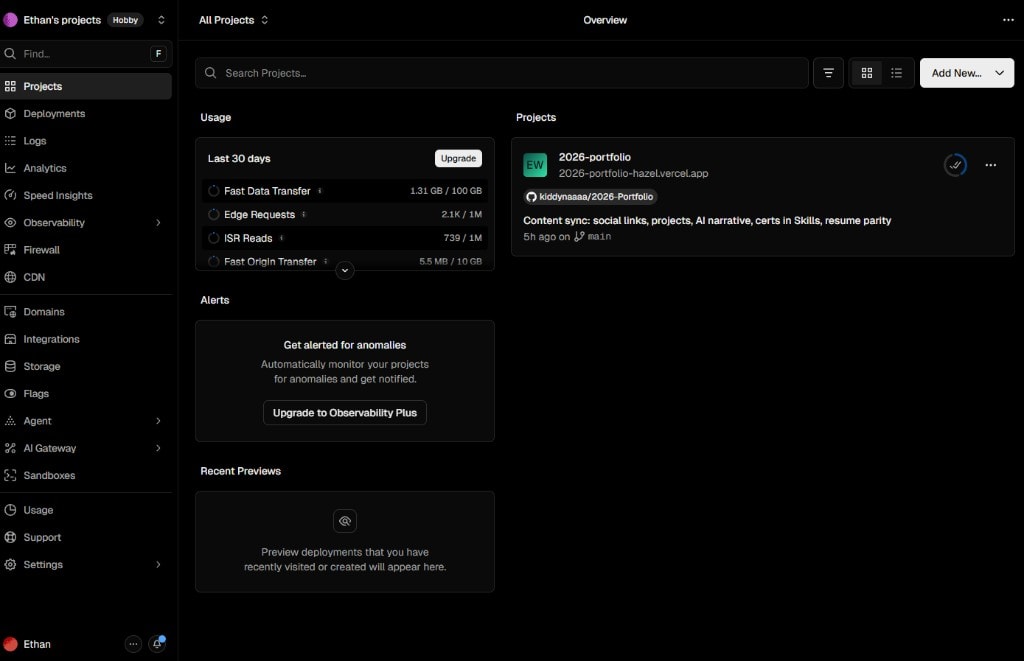1024x661 pixels.
Task: Click the AI Gateway icon
Action: pos(10,449)
